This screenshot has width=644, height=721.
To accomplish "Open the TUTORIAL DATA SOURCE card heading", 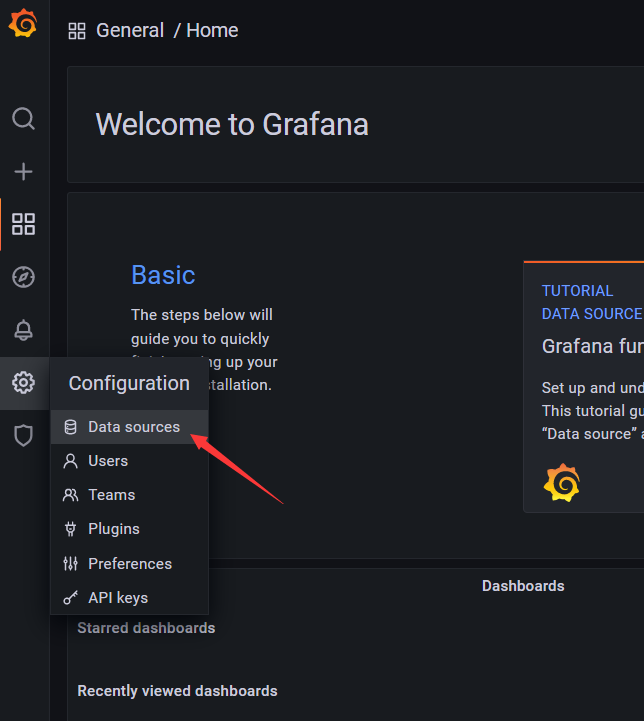I will [x=592, y=303].
